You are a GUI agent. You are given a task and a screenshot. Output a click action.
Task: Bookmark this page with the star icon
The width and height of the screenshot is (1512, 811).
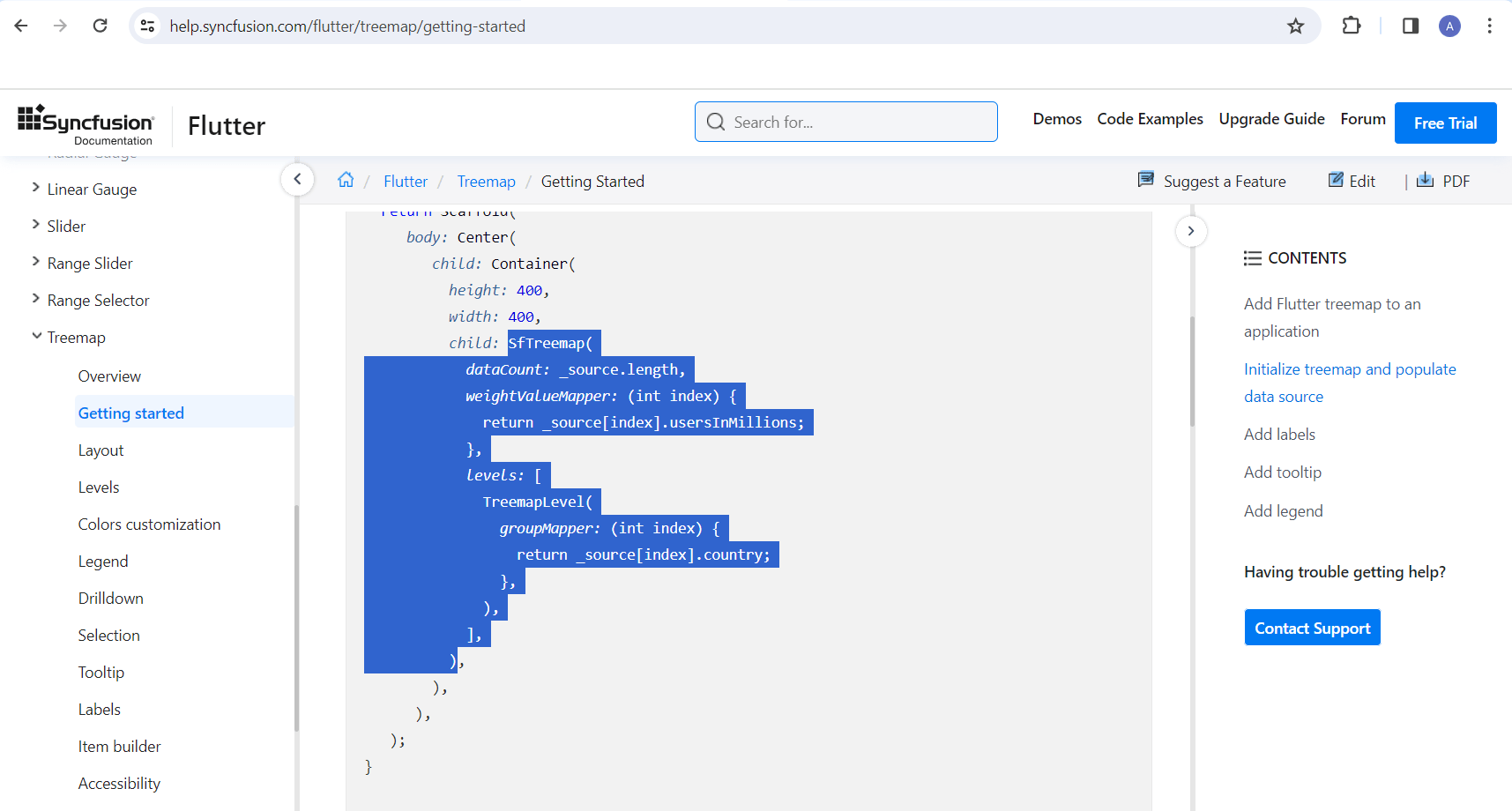click(1295, 26)
